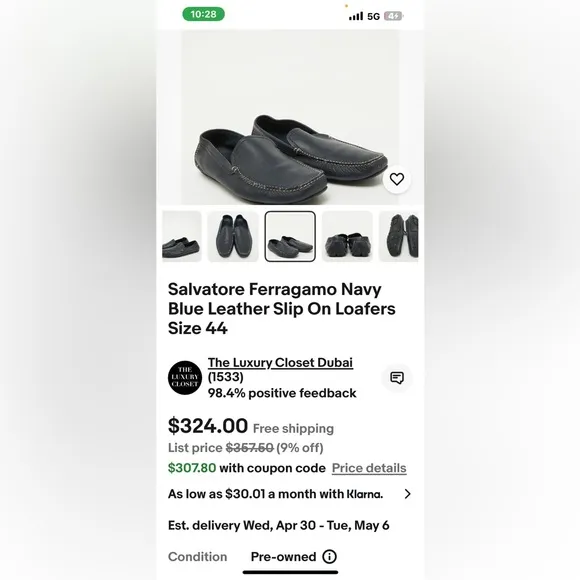Viewport: 580px width, 580px height.
Task: Select the first loafer side-view thumbnail
Action: point(182,236)
